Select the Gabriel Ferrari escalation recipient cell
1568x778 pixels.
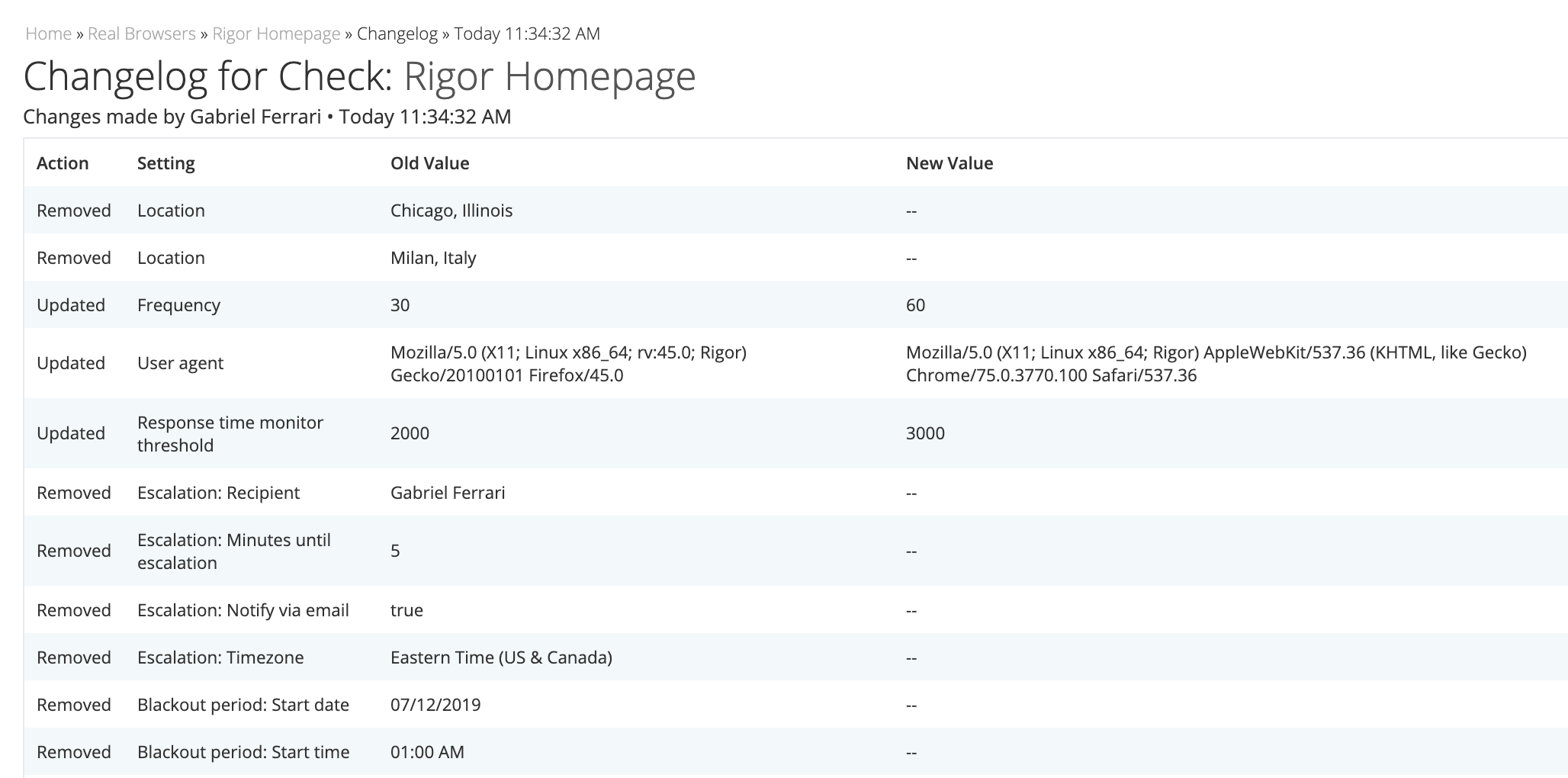pos(448,493)
